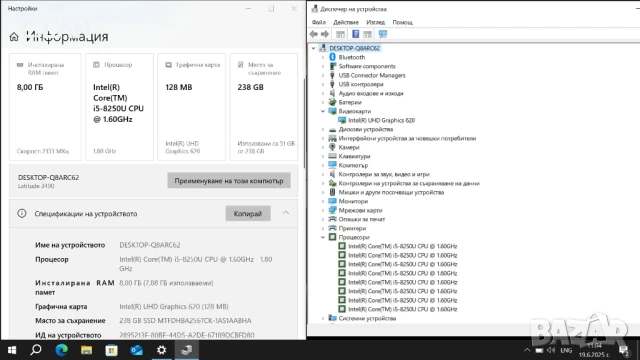The height and width of the screenshot is (360, 640).
Task: Open the Windows Start button
Action: tap(12, 350)
